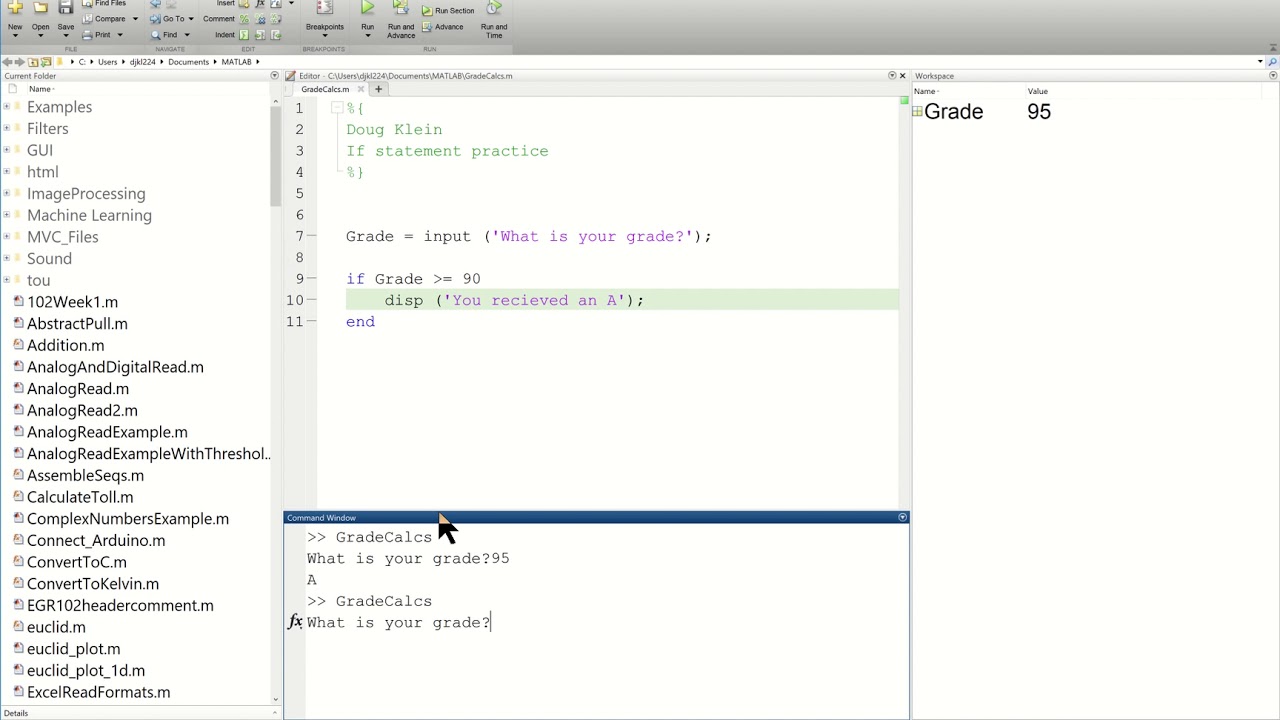Click the Browse for folder icon
The image size is (1280, 720).
point(46,62)
